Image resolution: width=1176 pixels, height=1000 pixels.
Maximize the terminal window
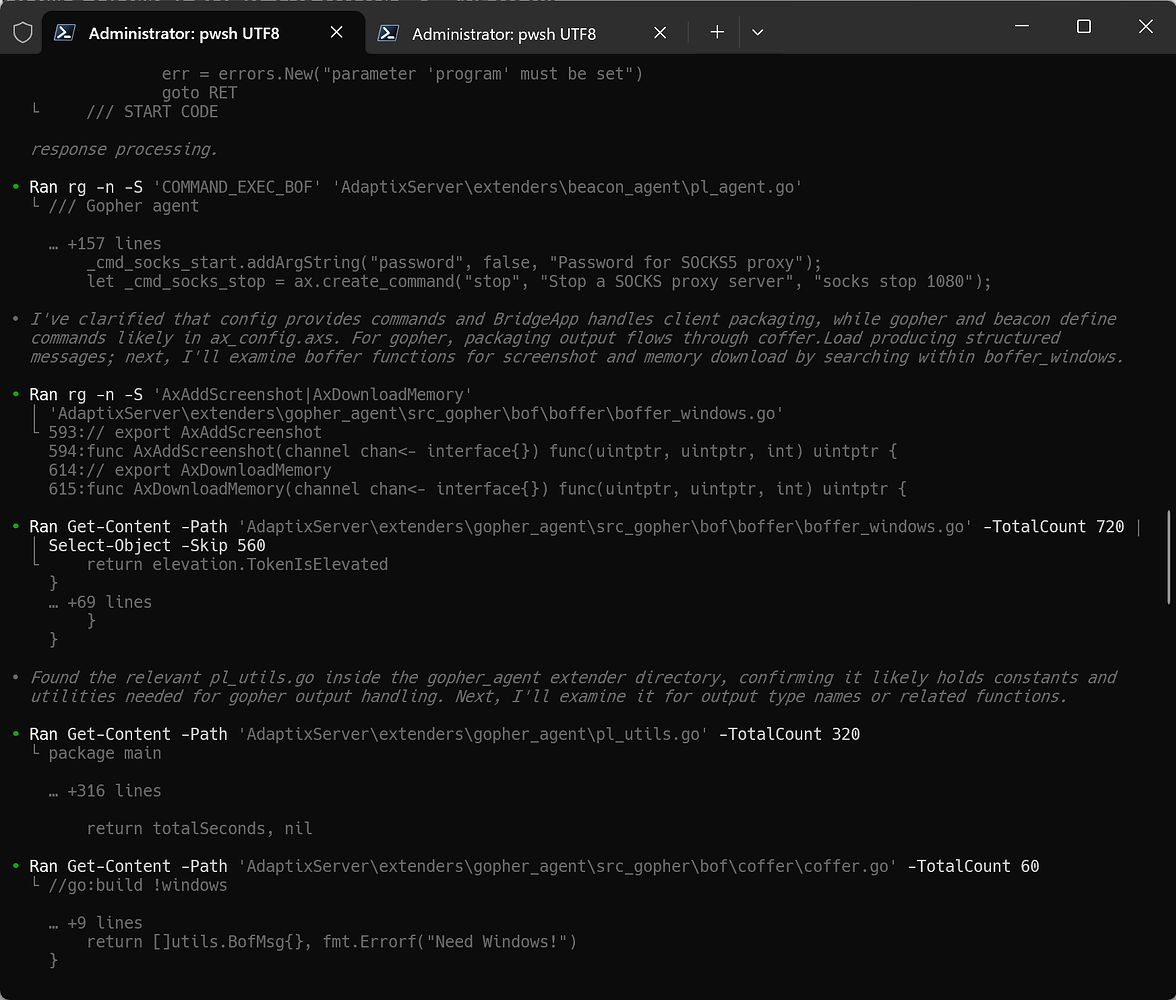click(x=1084, y=26)
